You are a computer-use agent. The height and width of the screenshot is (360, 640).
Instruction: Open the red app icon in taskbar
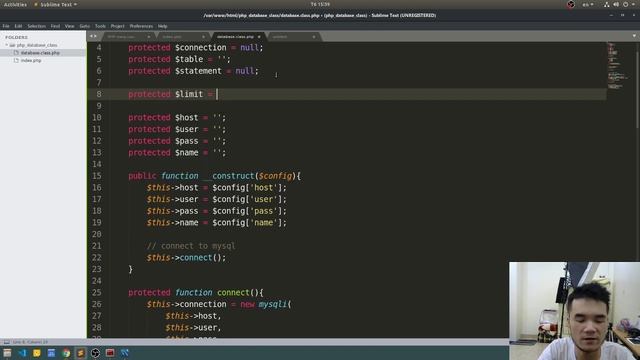click(x=110, y=353)
